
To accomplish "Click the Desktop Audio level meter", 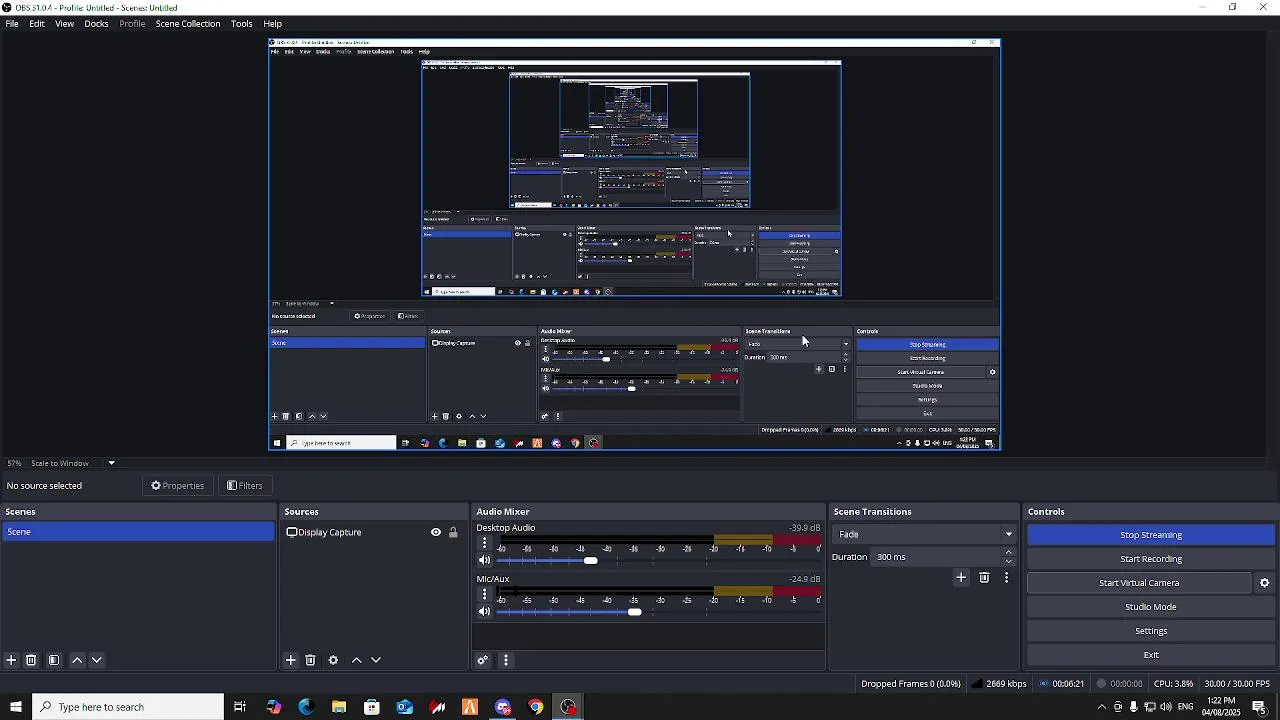I will click(659, 540).
